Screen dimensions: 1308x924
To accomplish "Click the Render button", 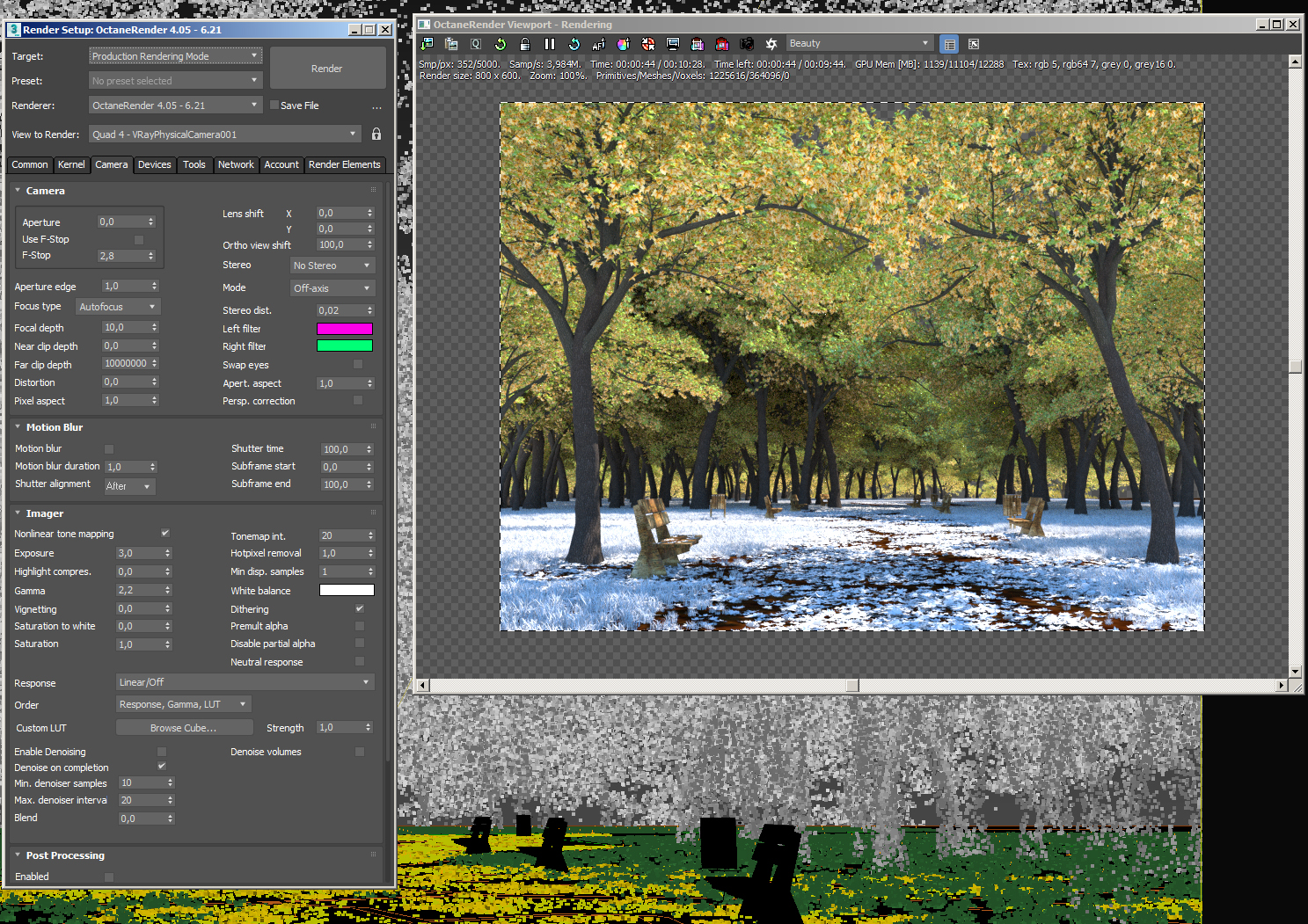I will pyautogui.click(x=327, y=69).
